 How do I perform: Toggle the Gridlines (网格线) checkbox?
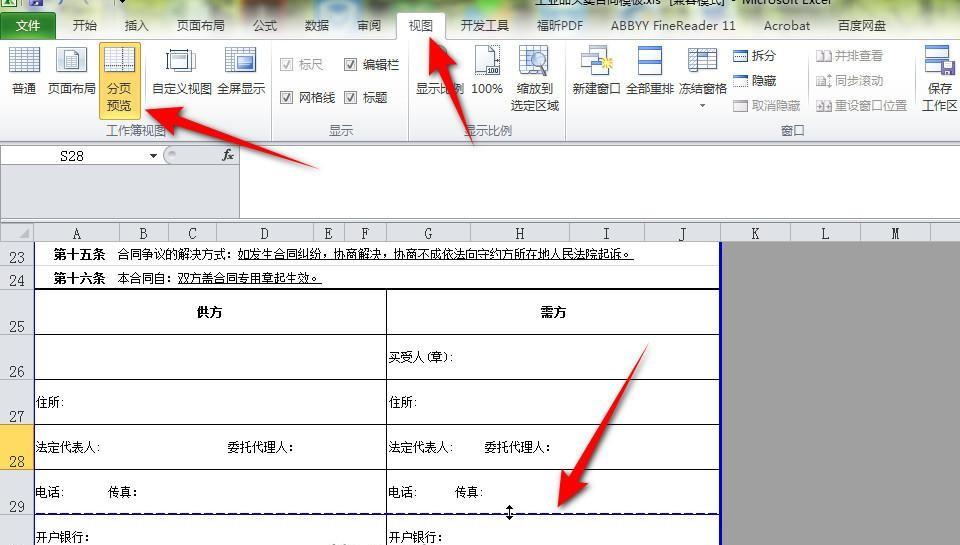coord(287,97)
